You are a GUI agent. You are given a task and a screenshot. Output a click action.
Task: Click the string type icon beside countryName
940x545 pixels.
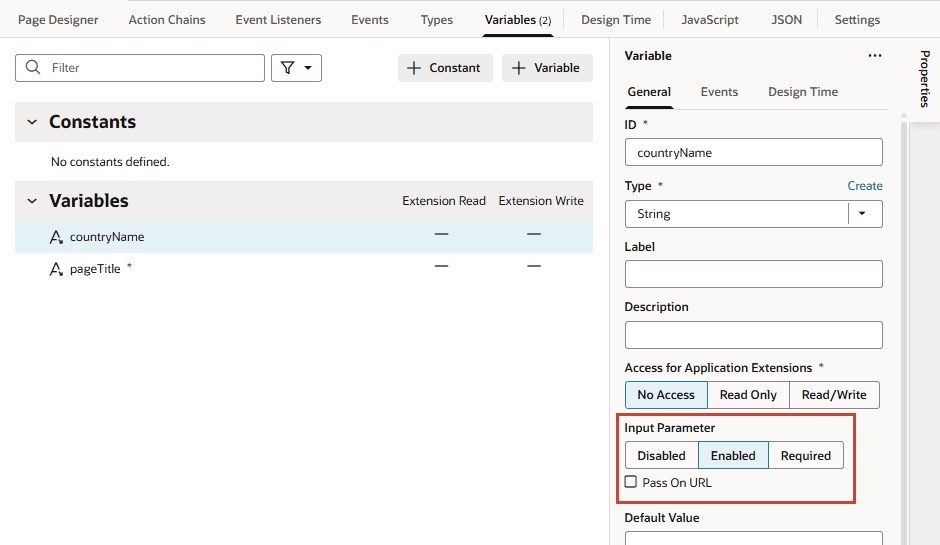56,237
